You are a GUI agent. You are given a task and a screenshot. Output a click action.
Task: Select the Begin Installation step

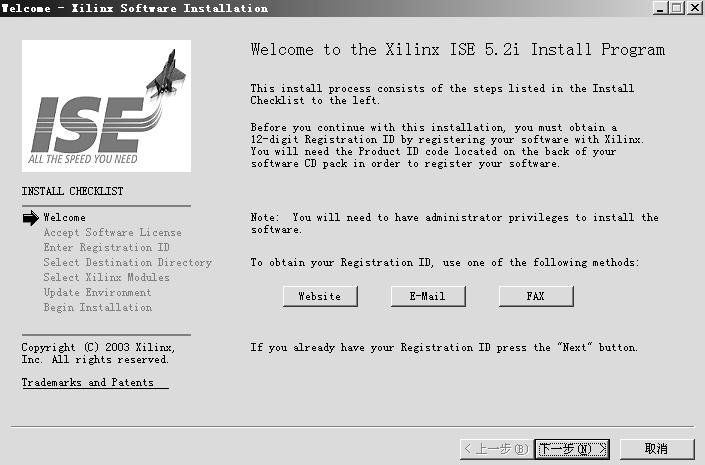(x=98, y=308)
